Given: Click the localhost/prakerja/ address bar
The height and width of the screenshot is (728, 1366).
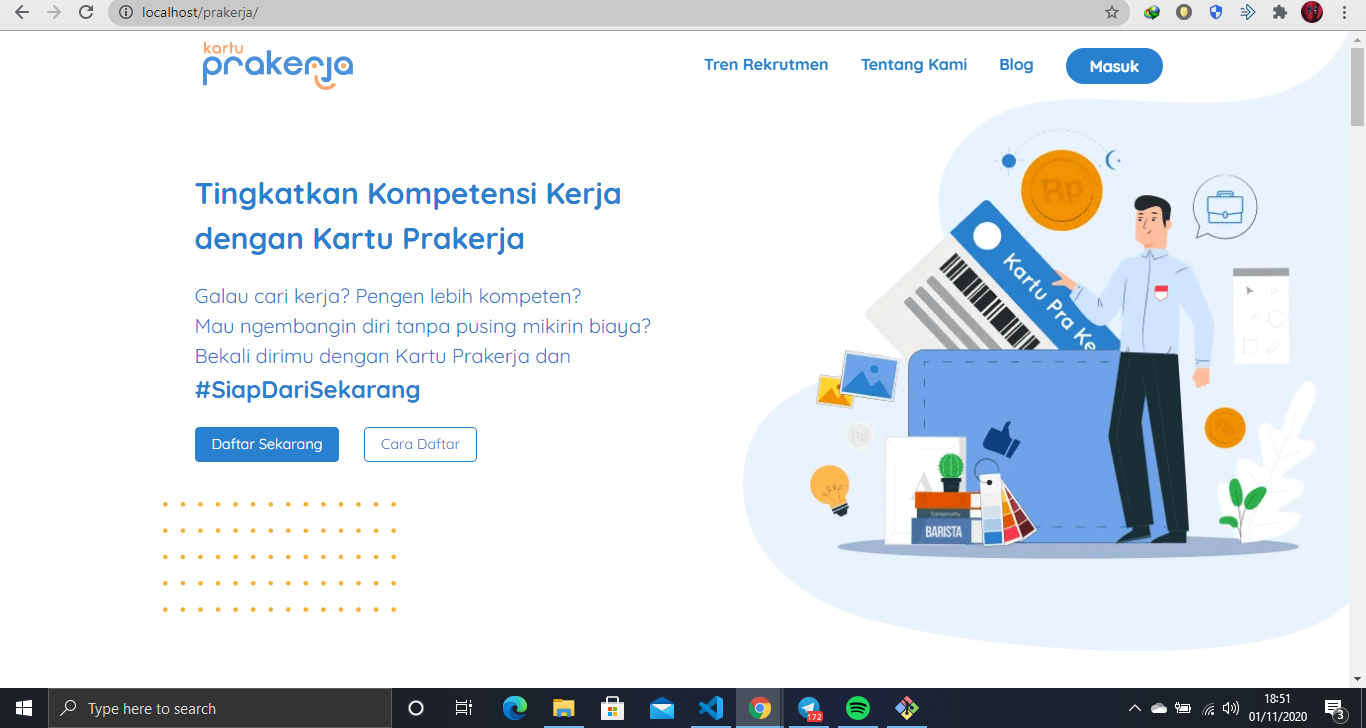Looking at the screenshot, I should (610, 12).
